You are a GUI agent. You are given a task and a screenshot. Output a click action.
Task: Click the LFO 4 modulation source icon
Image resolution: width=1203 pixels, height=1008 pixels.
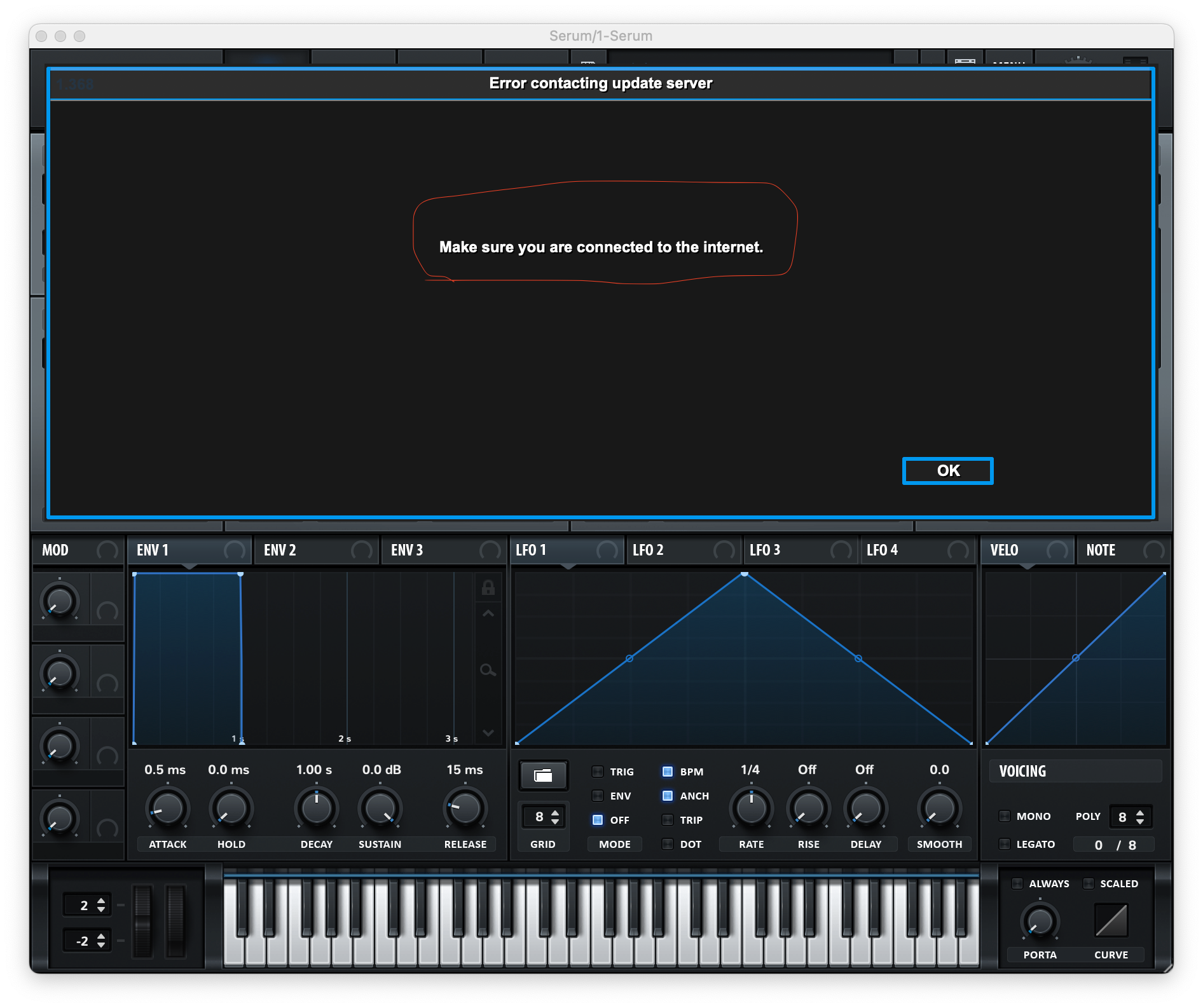coord(958,550)
